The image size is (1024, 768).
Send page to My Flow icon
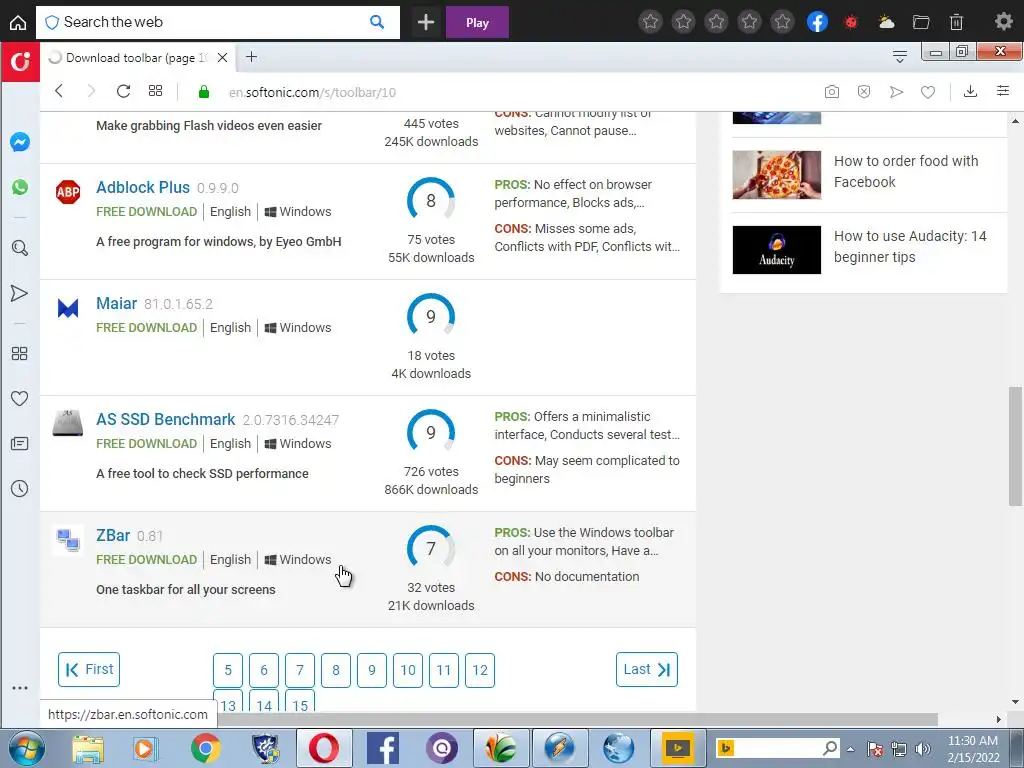pos(896,92)
